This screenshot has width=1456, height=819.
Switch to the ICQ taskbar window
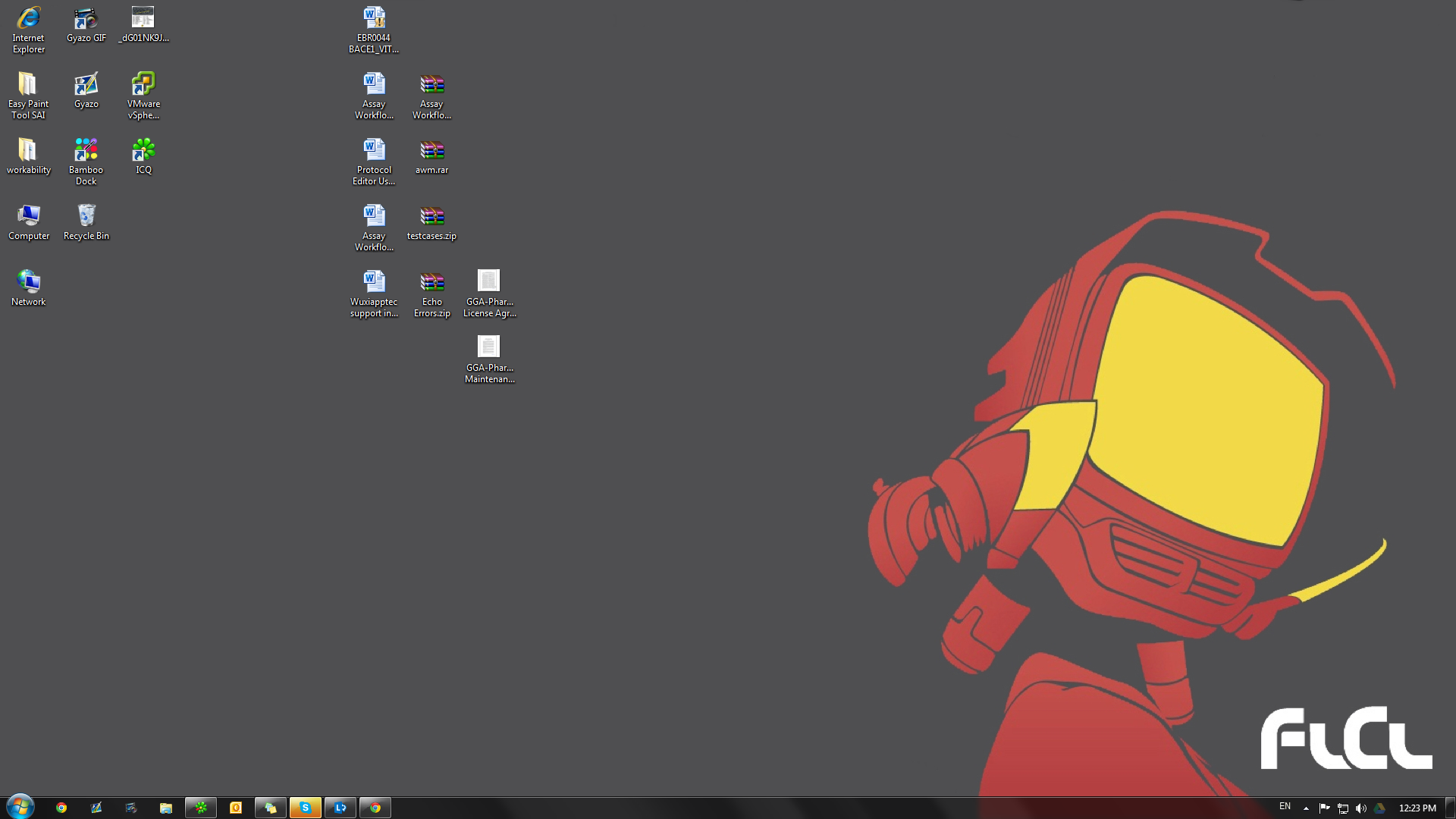tap(201, 808)
